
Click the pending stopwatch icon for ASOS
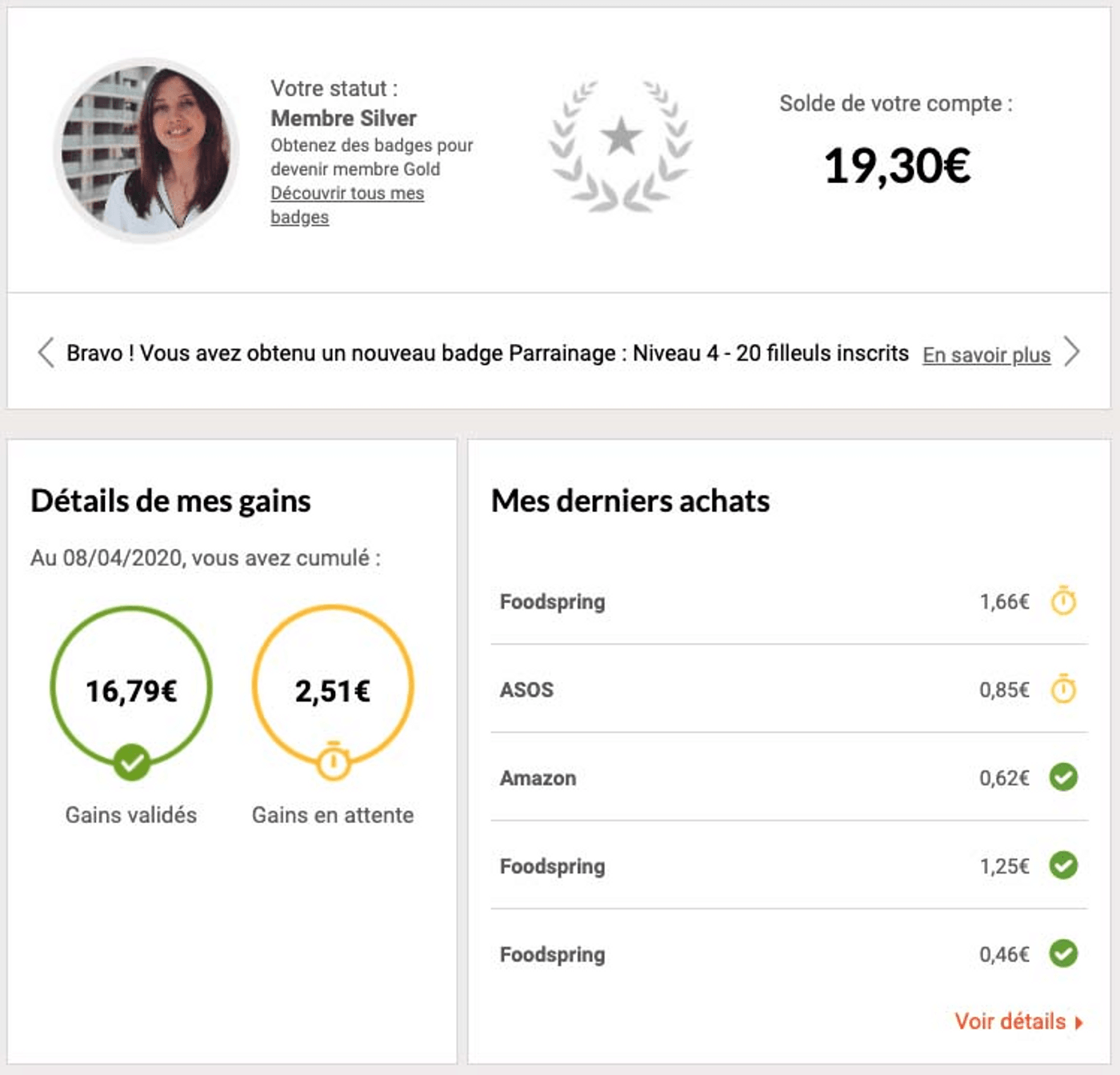click(1063, 689)
